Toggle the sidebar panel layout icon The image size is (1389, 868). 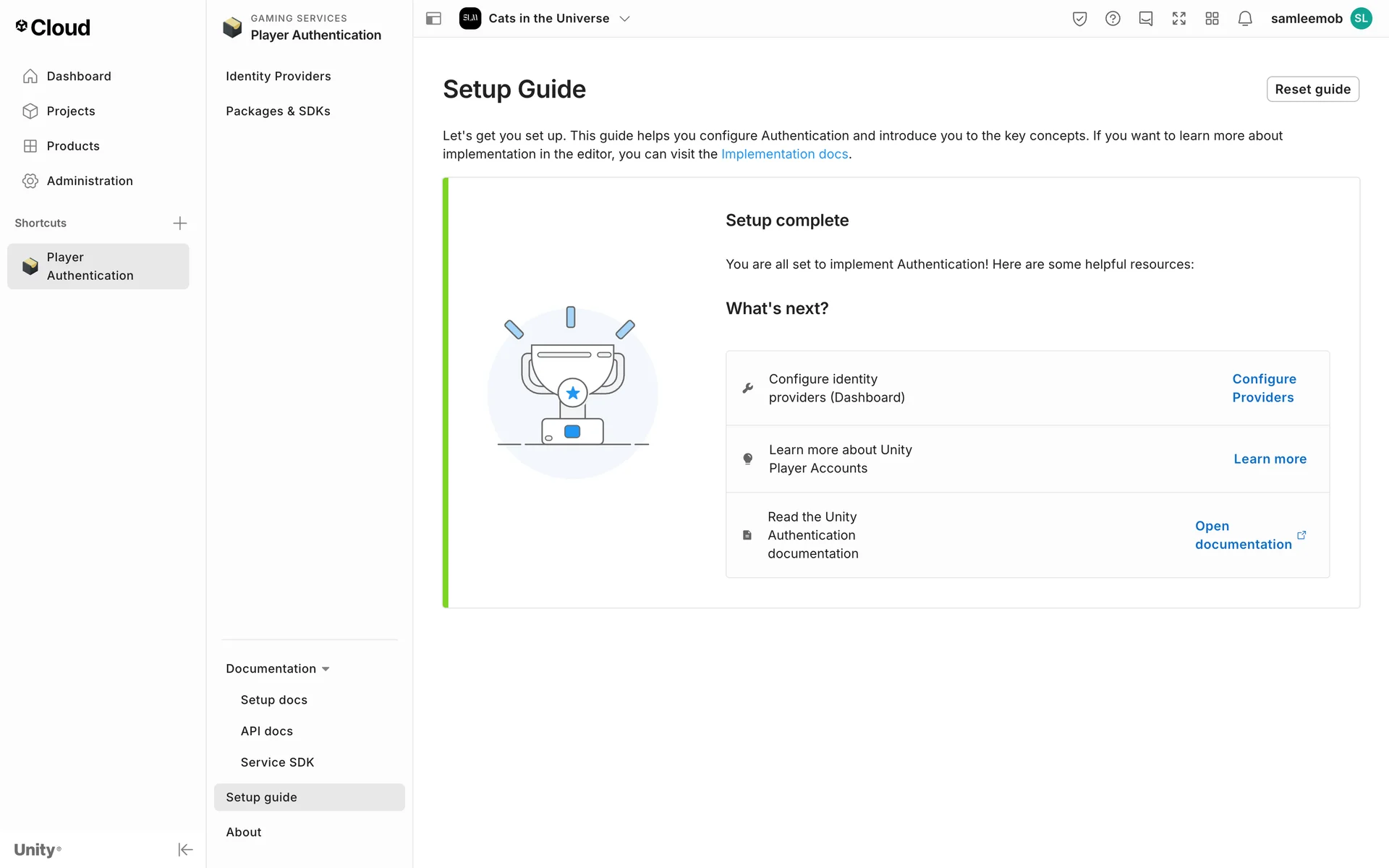[x=433, y=19]
